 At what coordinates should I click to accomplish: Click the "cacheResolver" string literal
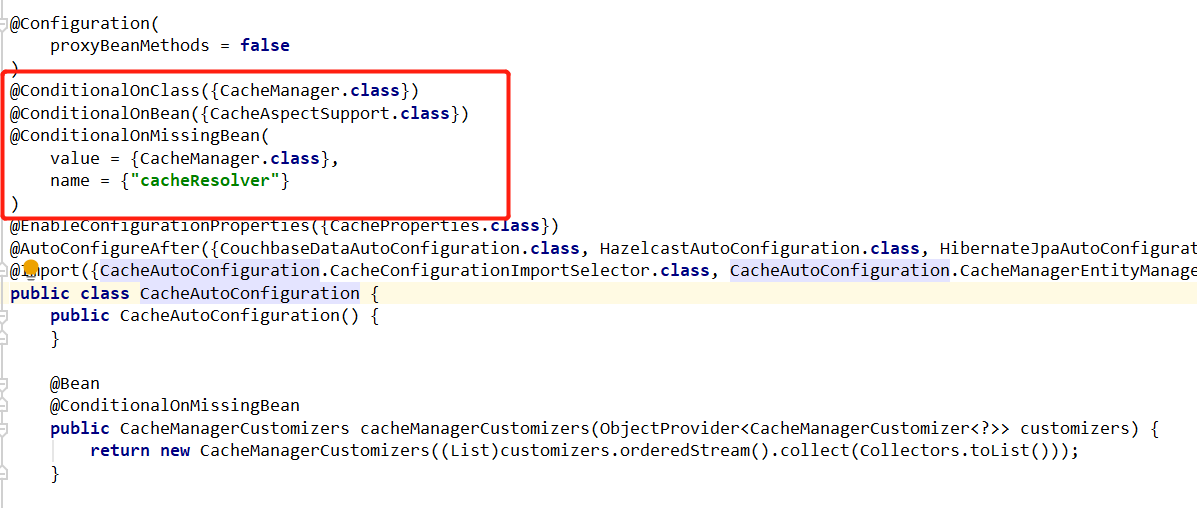pos(211,182)
